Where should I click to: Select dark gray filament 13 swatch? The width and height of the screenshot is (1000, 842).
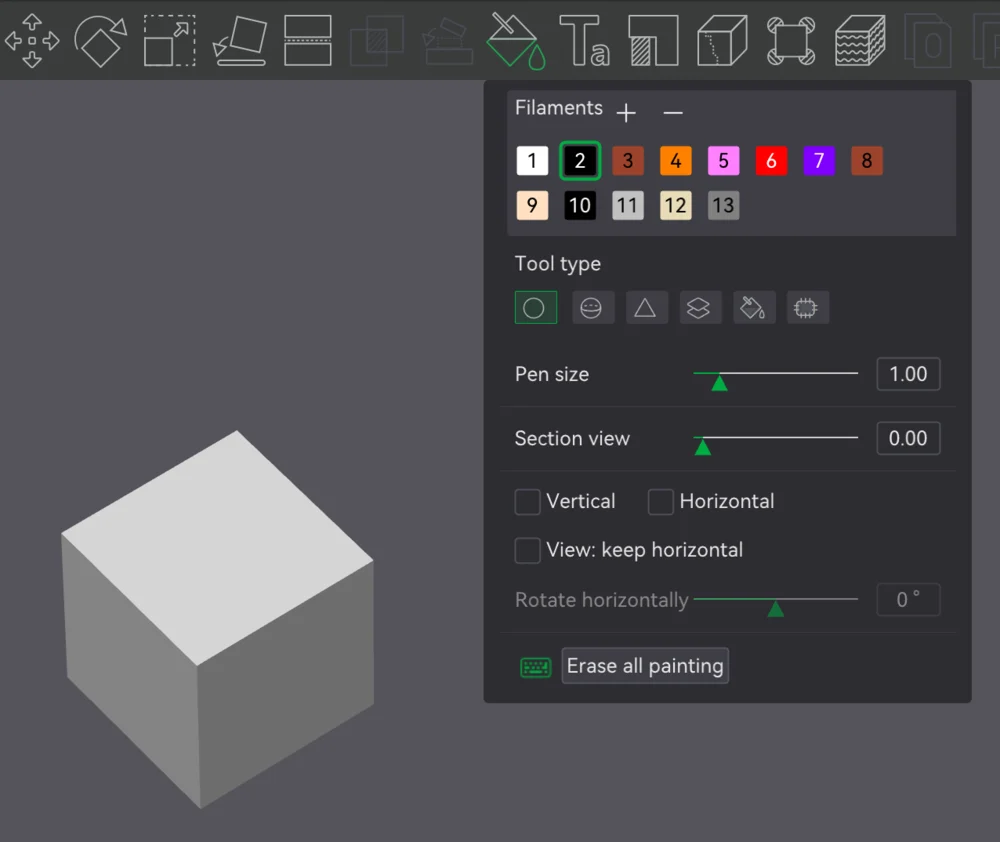pyautogui.click(x=723, y=205)
